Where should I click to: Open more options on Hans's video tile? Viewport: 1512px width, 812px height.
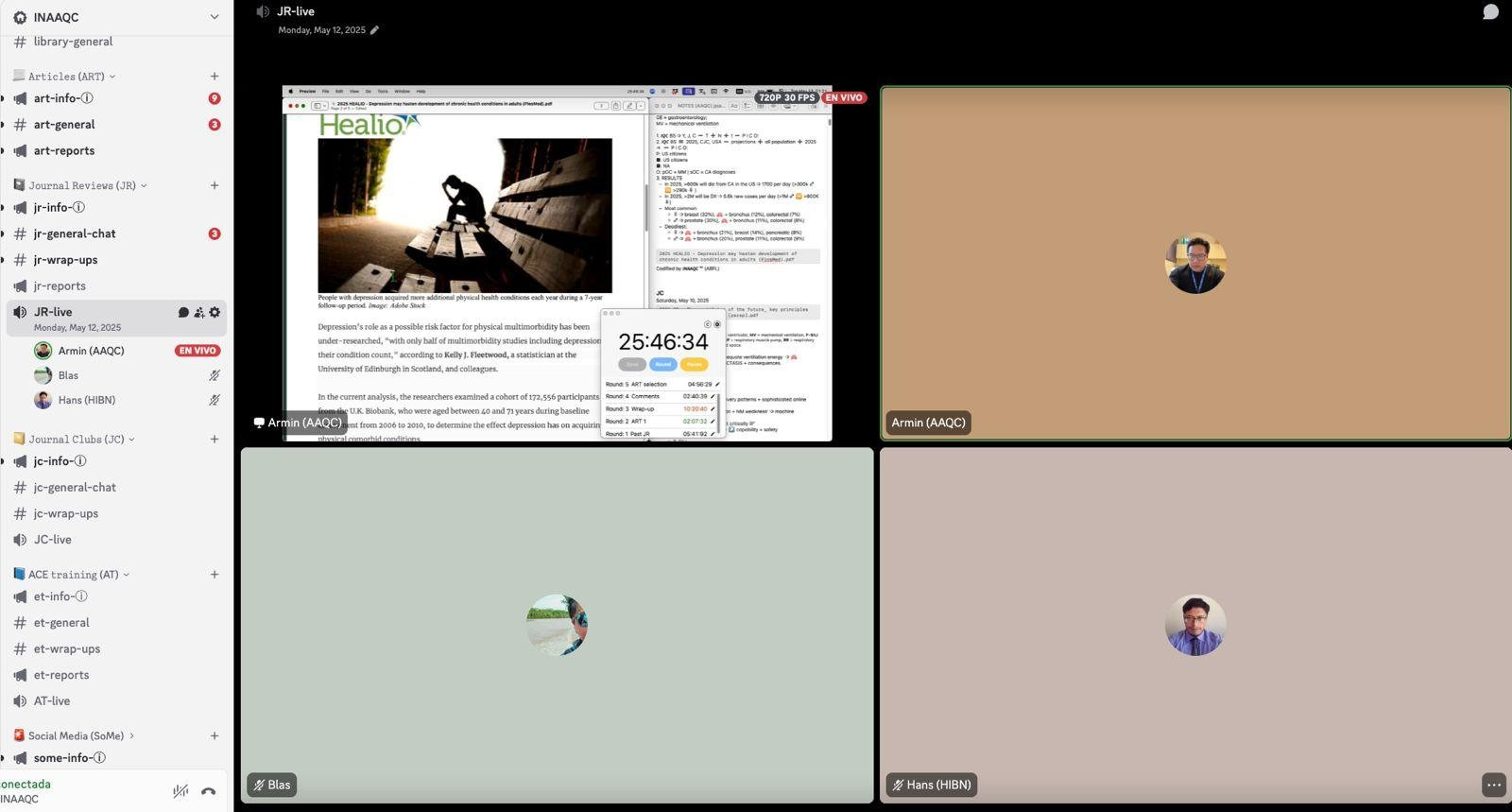1493,785
